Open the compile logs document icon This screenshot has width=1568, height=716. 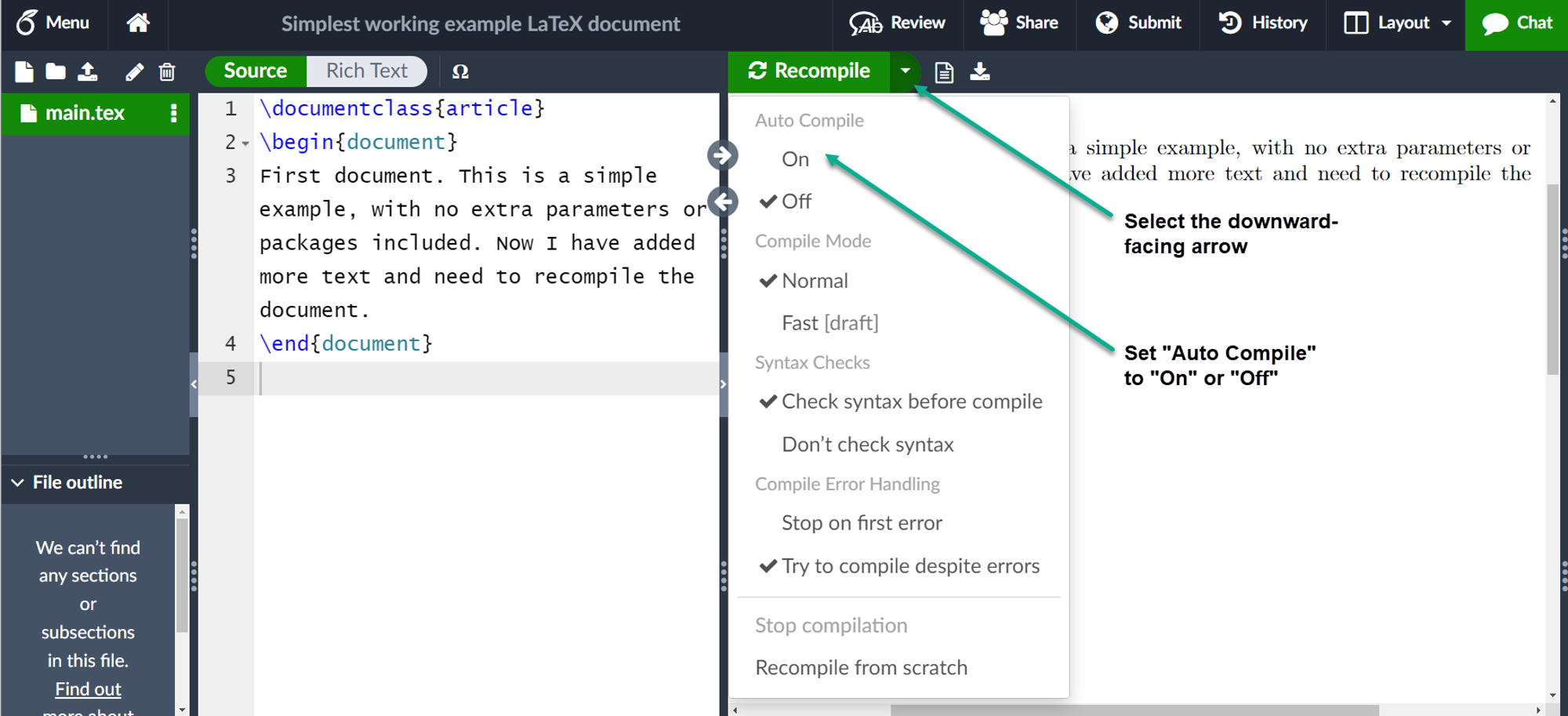tap(944, 72)
